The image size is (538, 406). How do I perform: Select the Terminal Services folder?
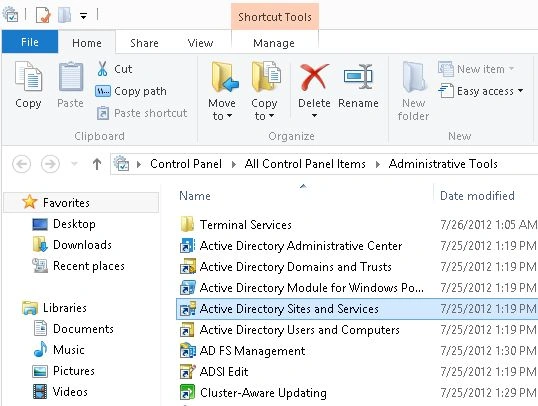click(245, 225)
